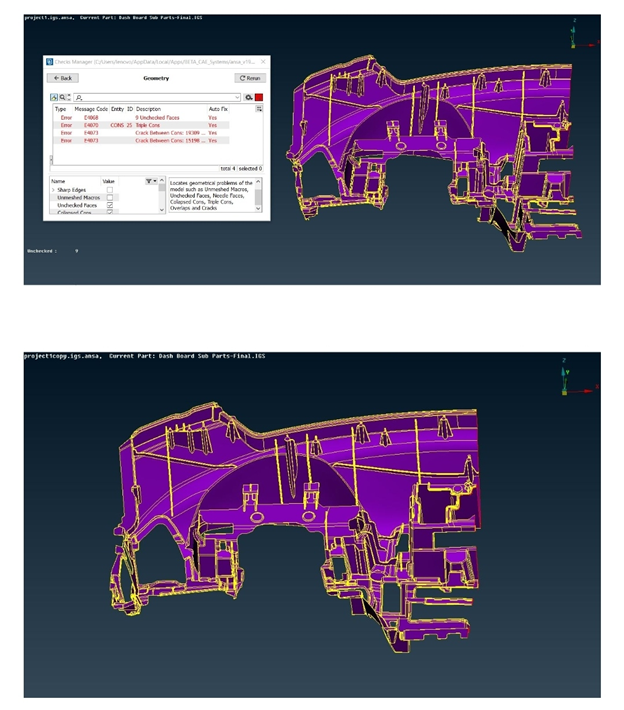Open the filter dropdown in the Name panel

(151, 181)
